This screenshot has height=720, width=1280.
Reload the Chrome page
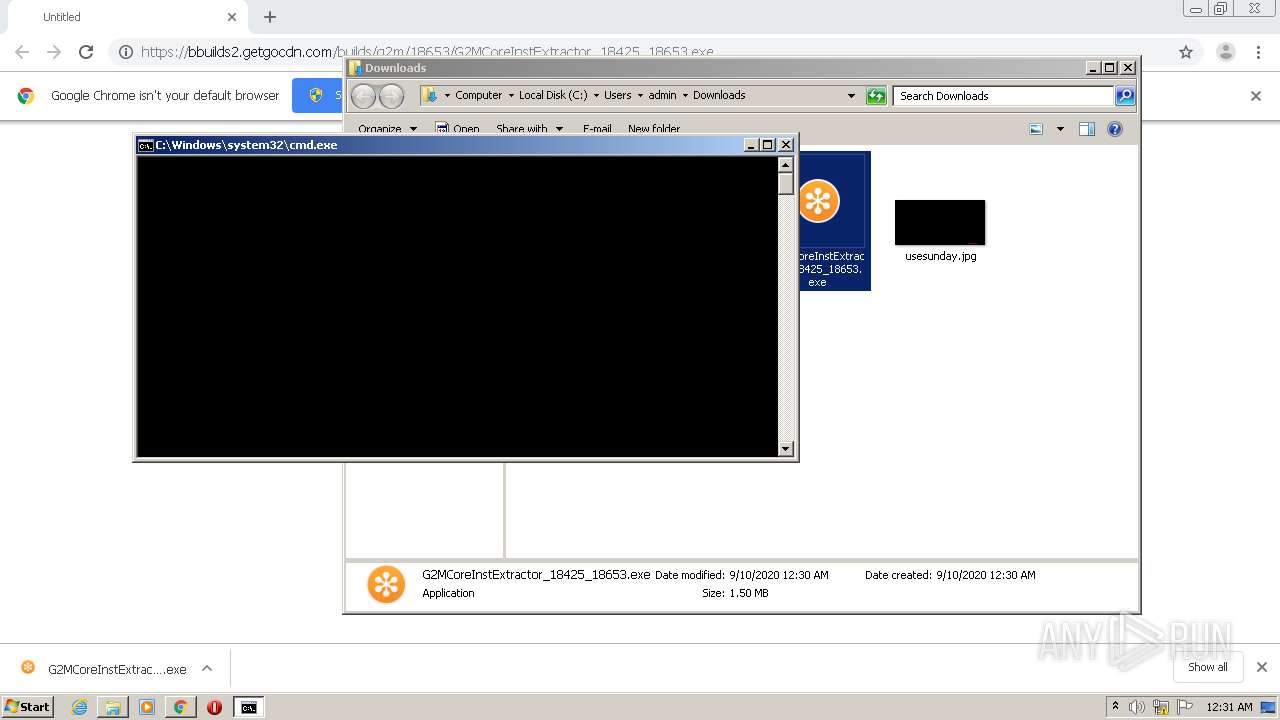click(86, 52)
